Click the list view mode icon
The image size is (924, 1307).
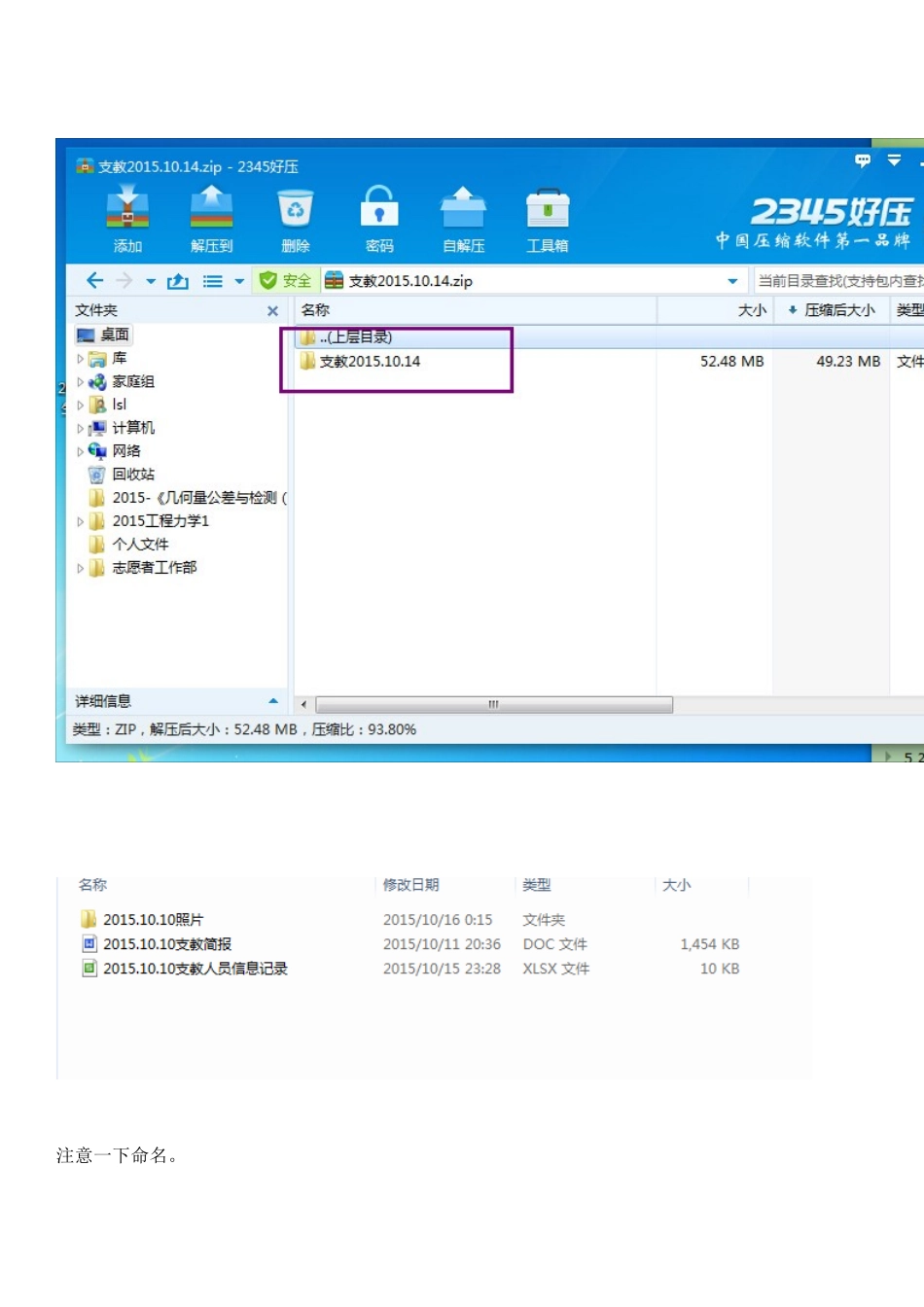(x=213, y=281)
